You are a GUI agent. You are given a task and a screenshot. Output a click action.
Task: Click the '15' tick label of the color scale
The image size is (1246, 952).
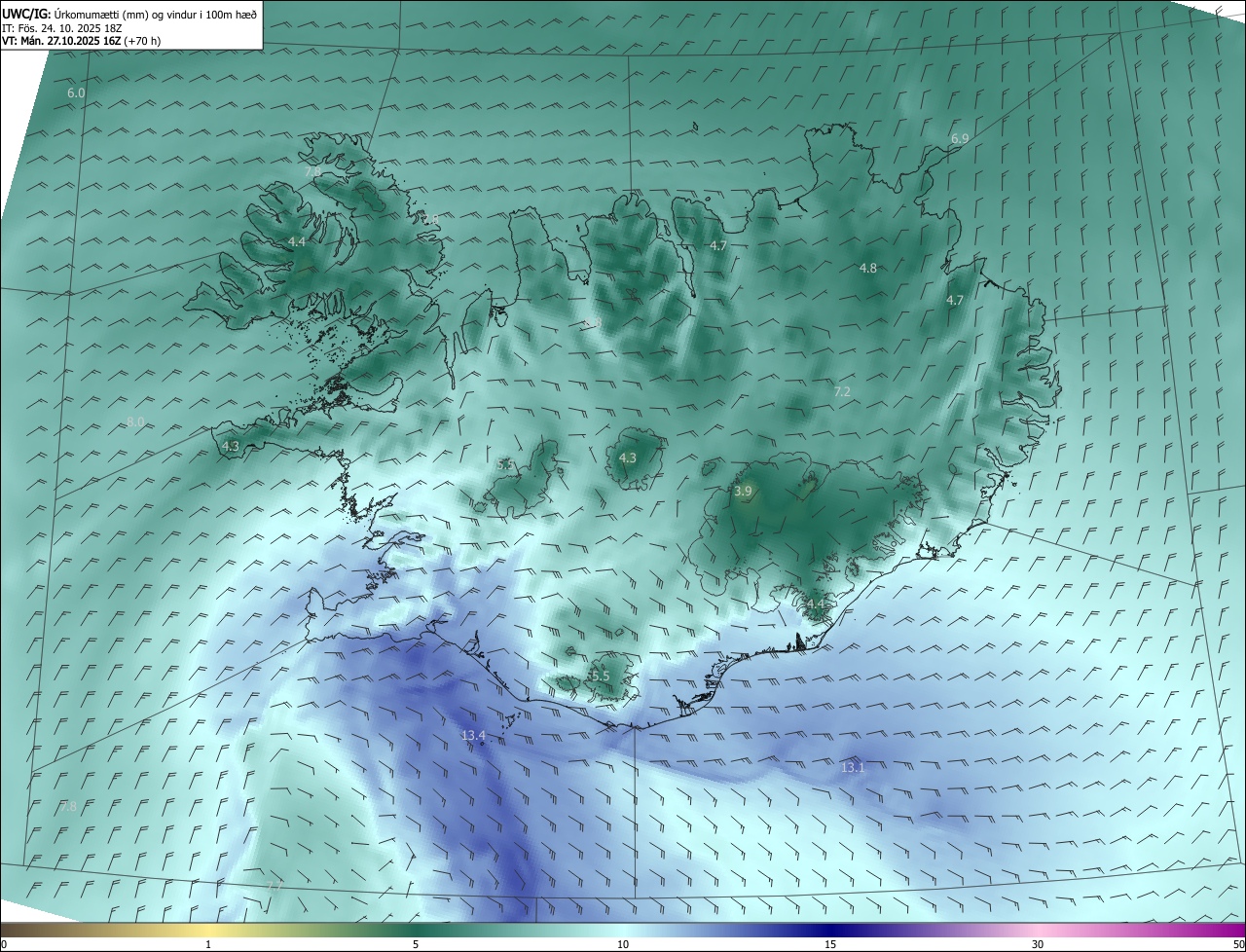(x=830, y=944)
